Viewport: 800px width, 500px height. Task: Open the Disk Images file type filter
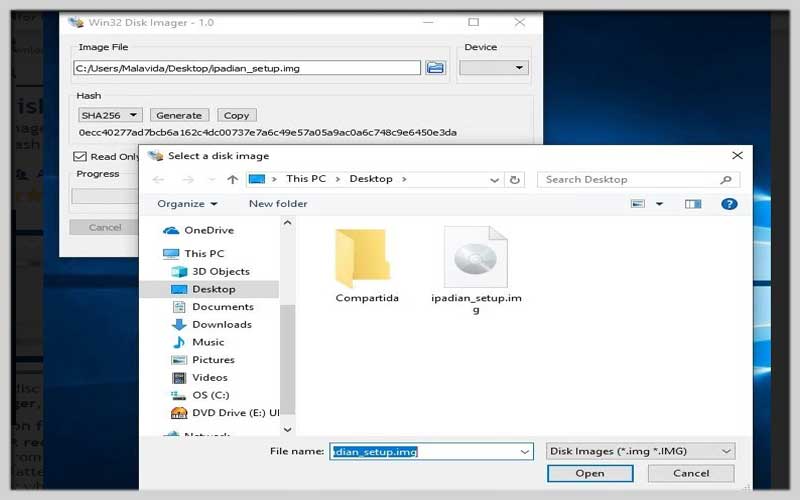click(x=640, y=451)
